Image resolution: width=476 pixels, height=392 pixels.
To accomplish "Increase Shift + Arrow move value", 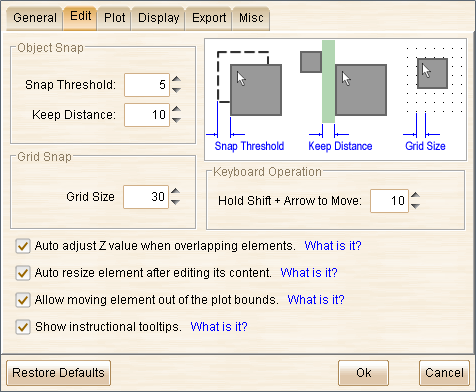I will (x=415, y=195).
